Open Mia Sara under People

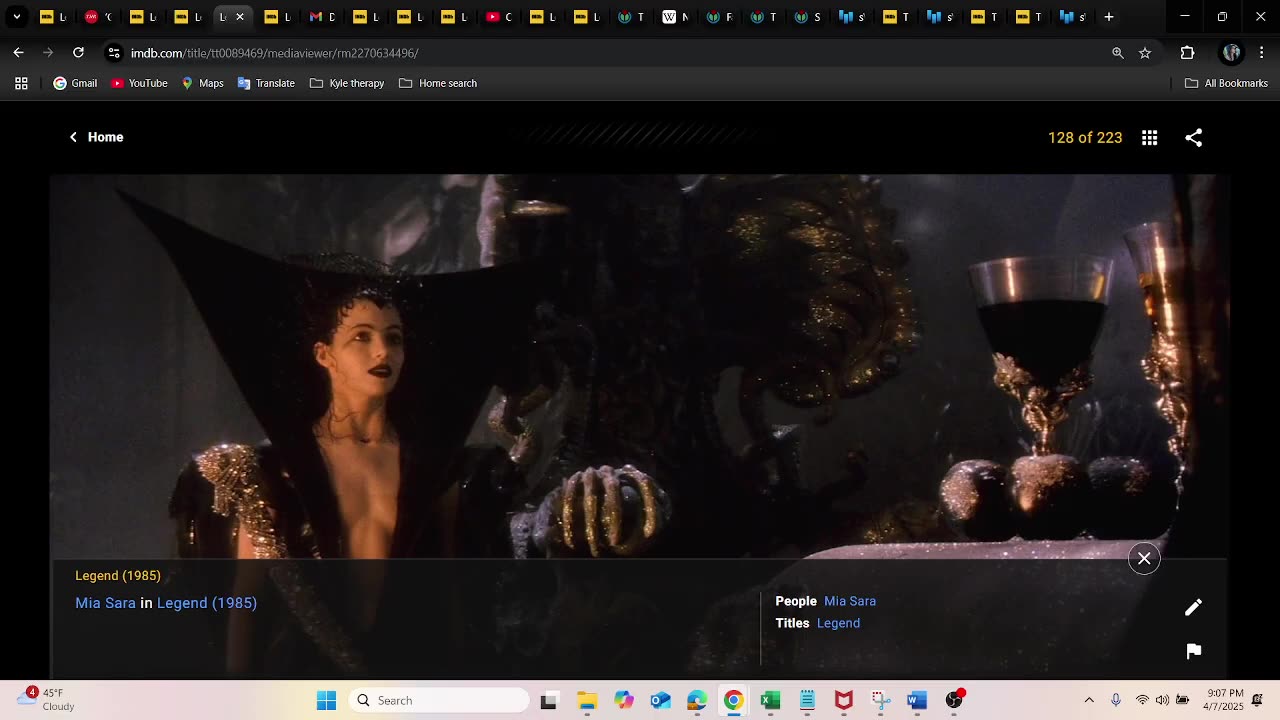pos(850,601)
